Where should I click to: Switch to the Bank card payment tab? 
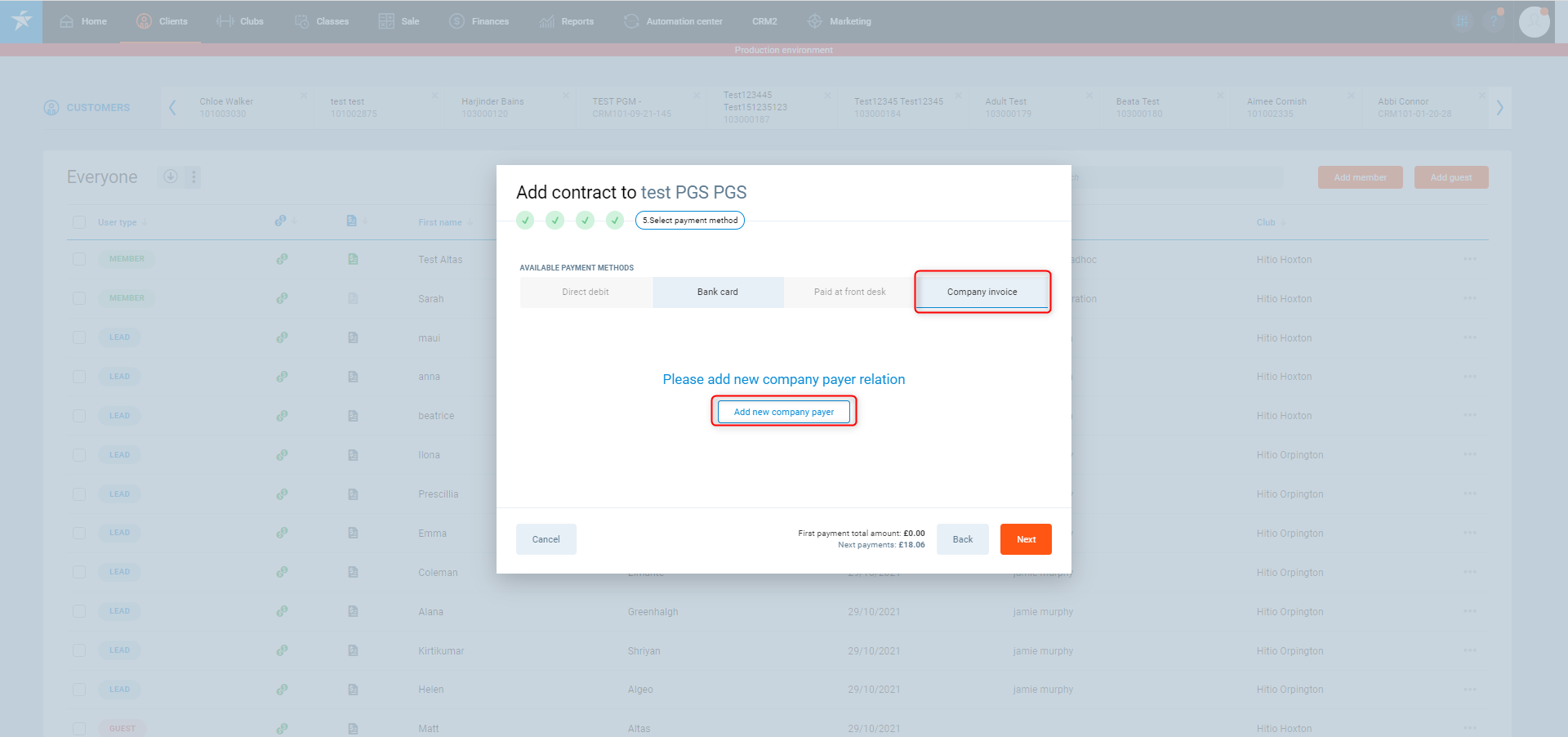[717, 292]
